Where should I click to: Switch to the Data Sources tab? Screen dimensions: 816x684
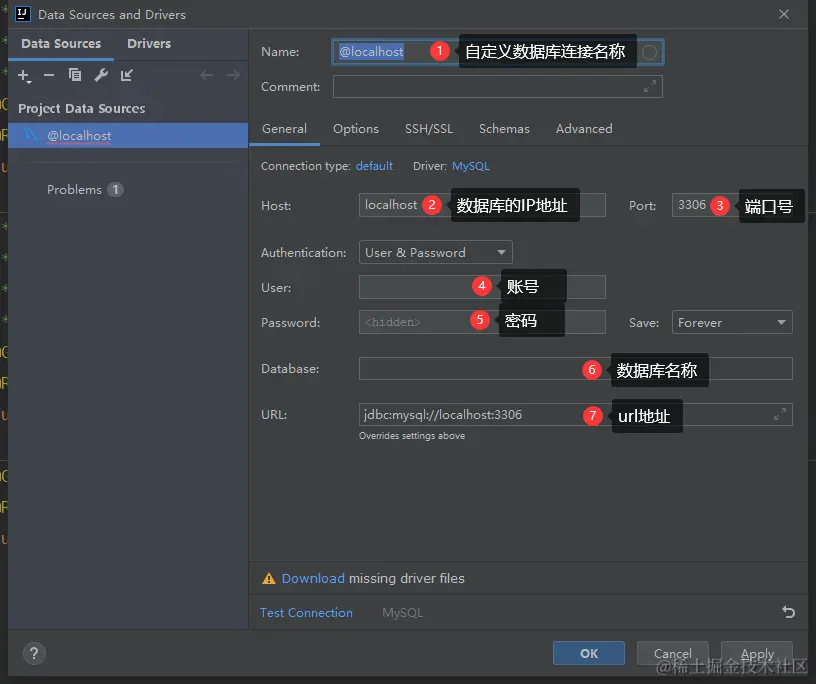click(61, 44)
